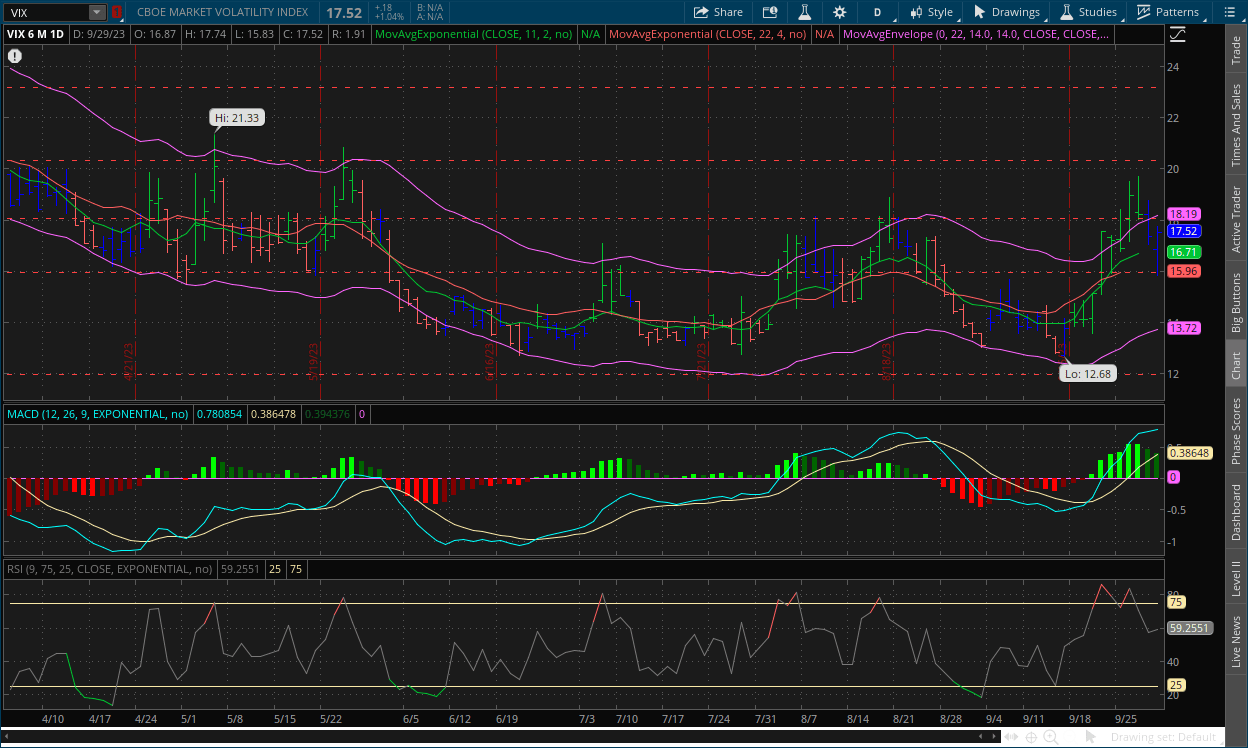The width and height of the screenshot is (1248, 748).
Task: Click the crosshair cursor icon at the bottom
Action: click(x=1031, y=737)
